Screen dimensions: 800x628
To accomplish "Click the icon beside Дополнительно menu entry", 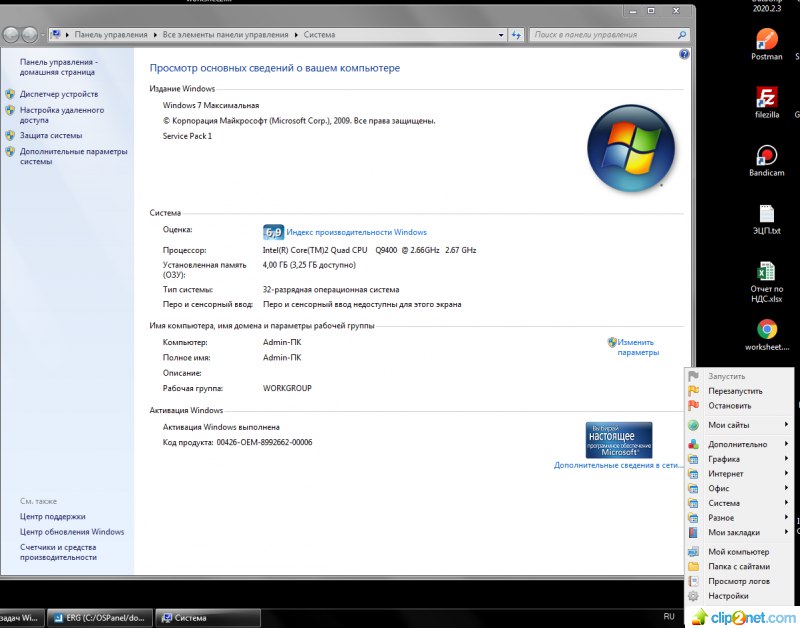I will tap(693, 444).
